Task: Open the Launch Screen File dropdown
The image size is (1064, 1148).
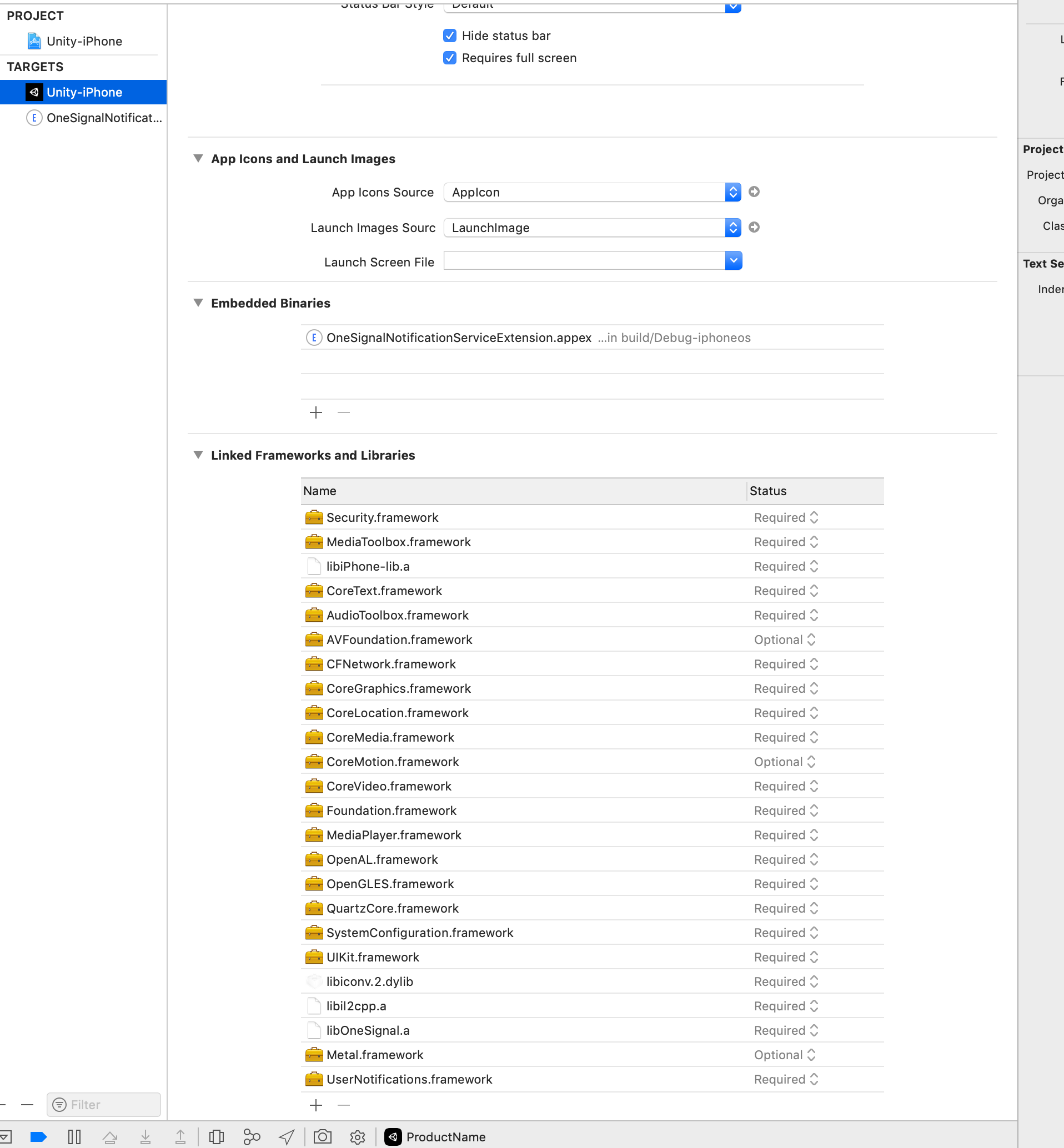Action: (733, 261)
